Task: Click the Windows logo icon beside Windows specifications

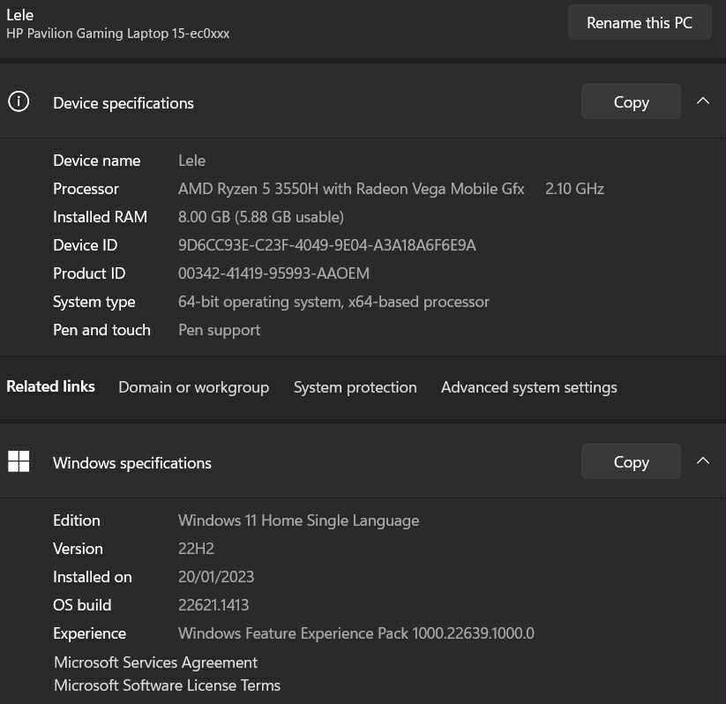Action: click(19, 461)
